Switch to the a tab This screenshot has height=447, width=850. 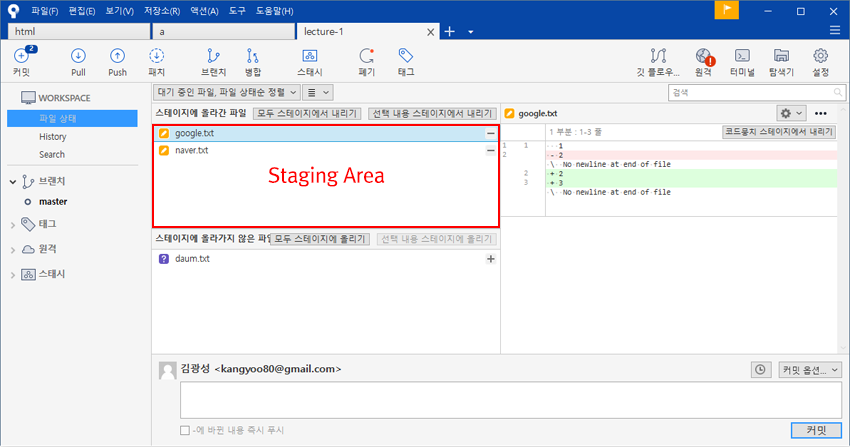point(223,31)
